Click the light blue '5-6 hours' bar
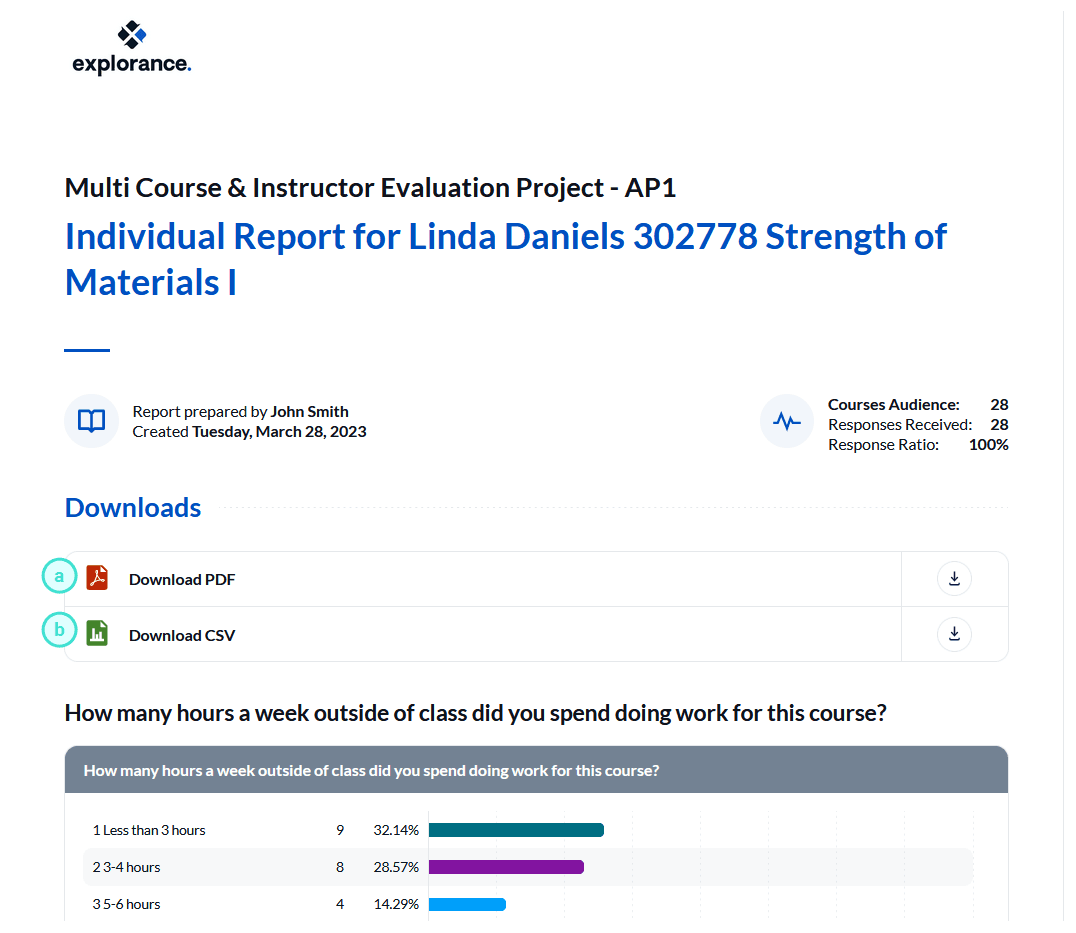This screenshot has width=1076, height=933. tap(467, 904)
